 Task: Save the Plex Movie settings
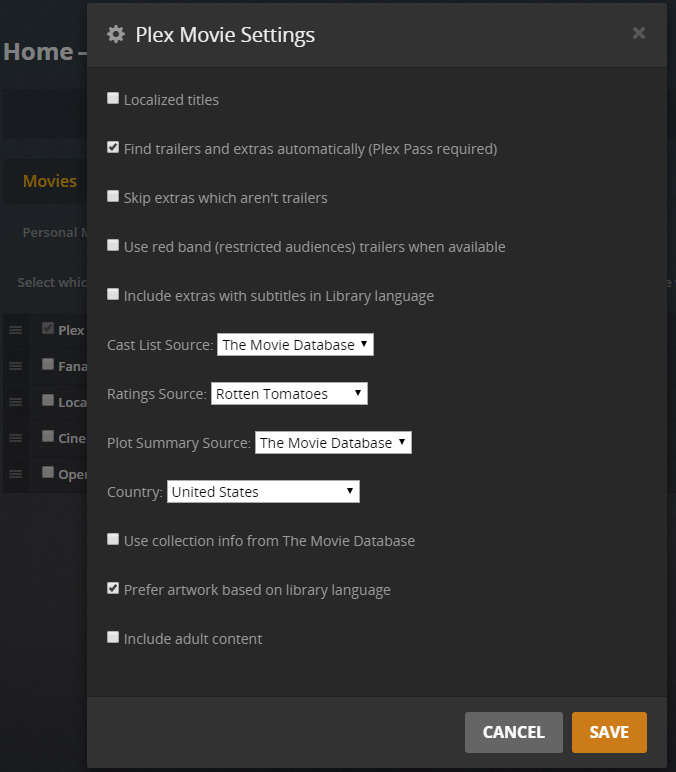pyautogui.click(x=609, y=732)
